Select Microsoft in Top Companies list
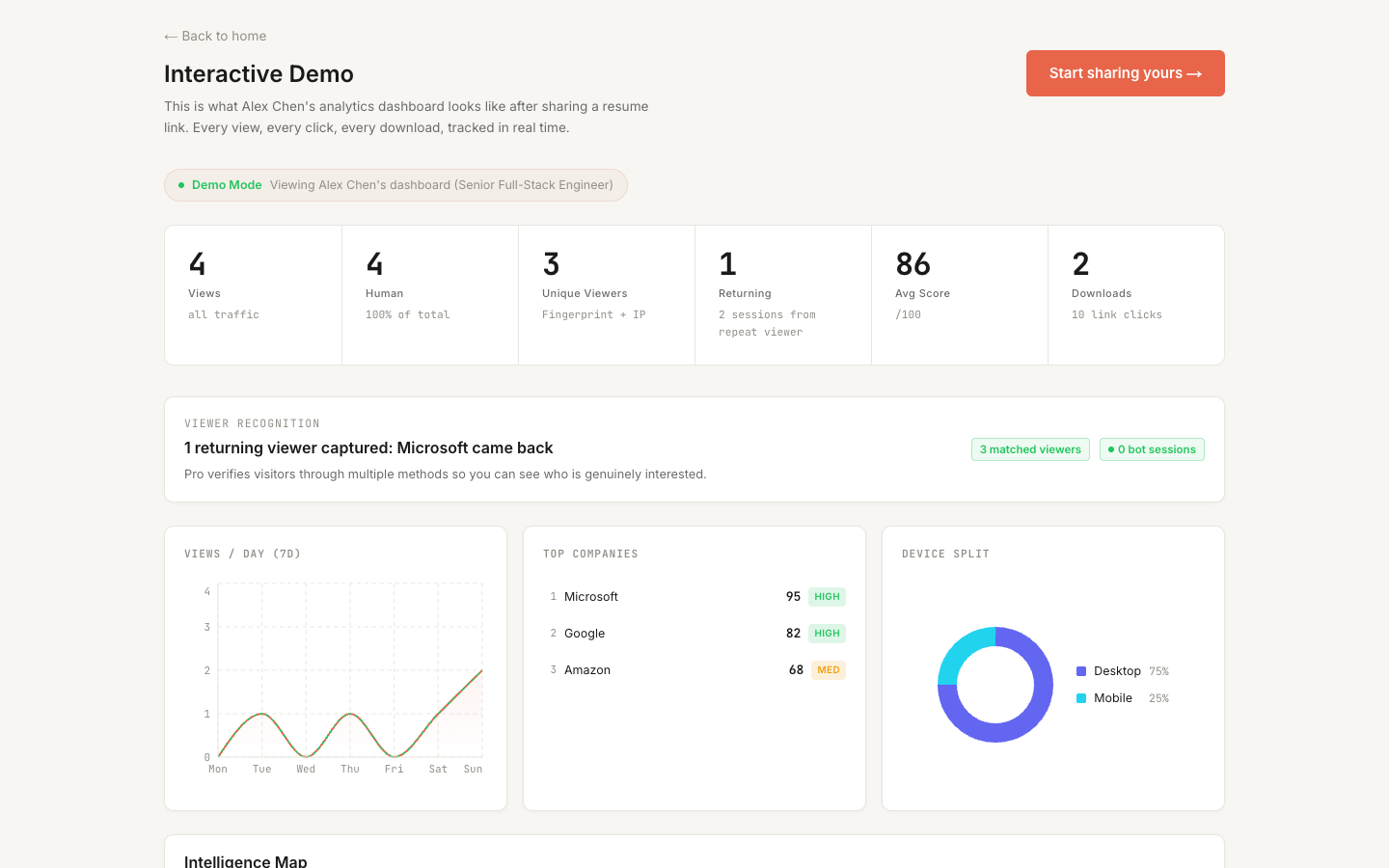Image resolution: width=1389 pixels, height=868 pixels. (x=591, y=596)
